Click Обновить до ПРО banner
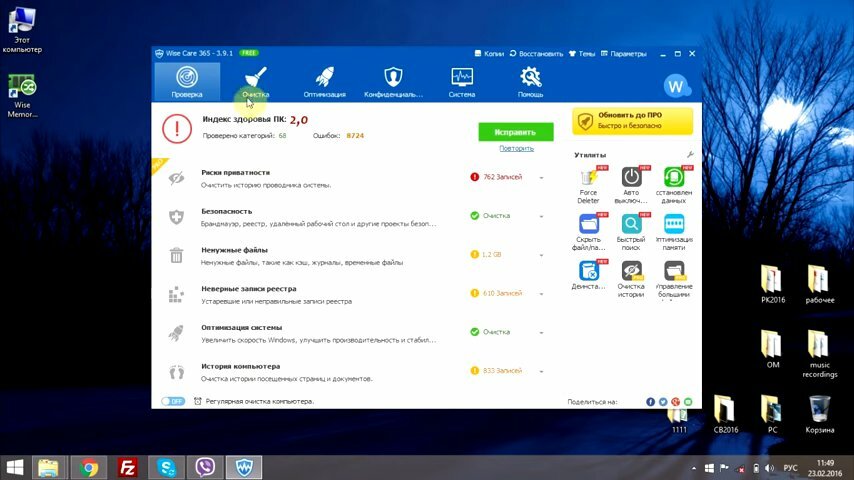The height and width of the screenshot is (480, 854). tap(632, 120)
